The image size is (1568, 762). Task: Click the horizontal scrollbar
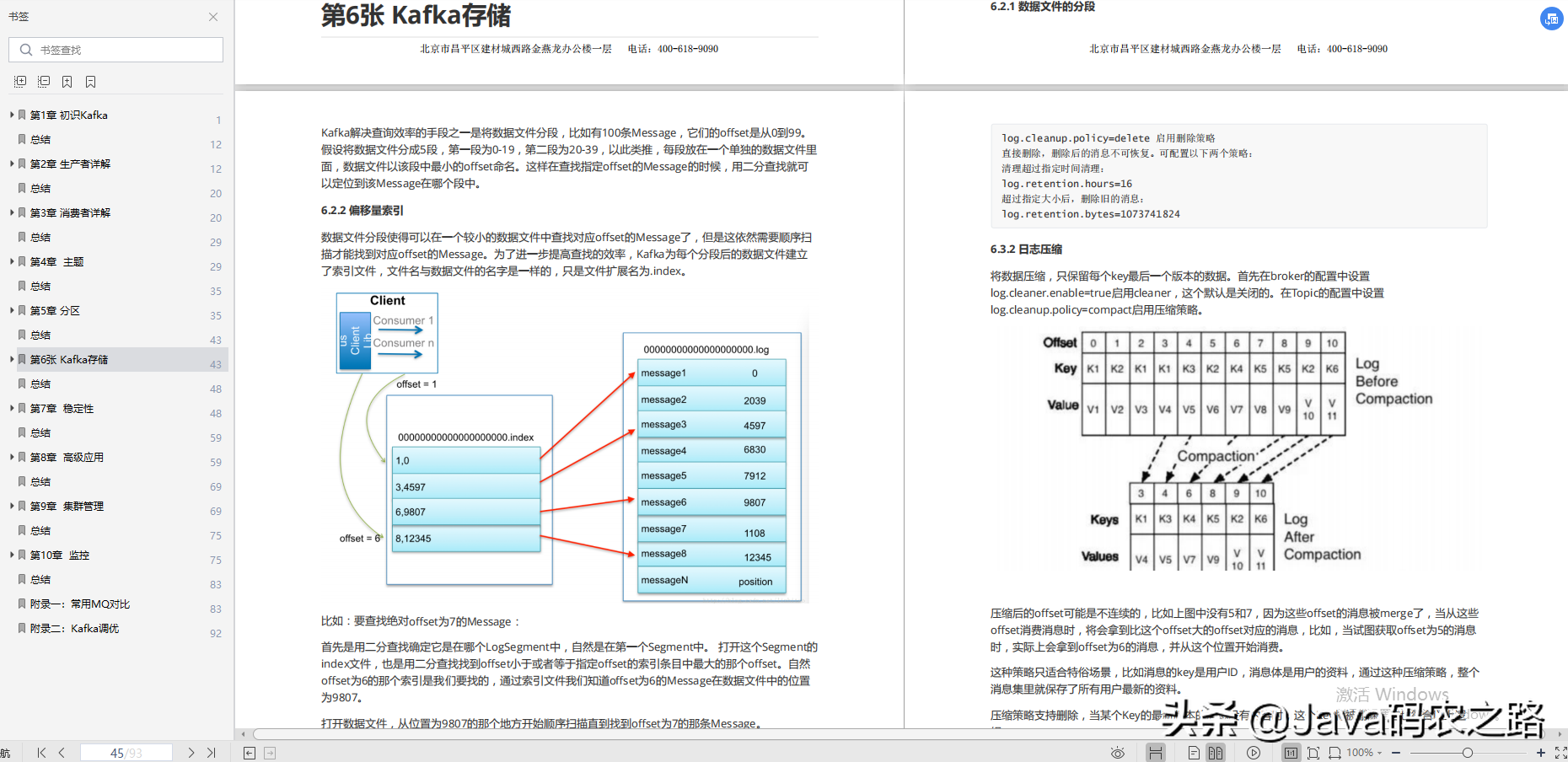coord(898,734)
